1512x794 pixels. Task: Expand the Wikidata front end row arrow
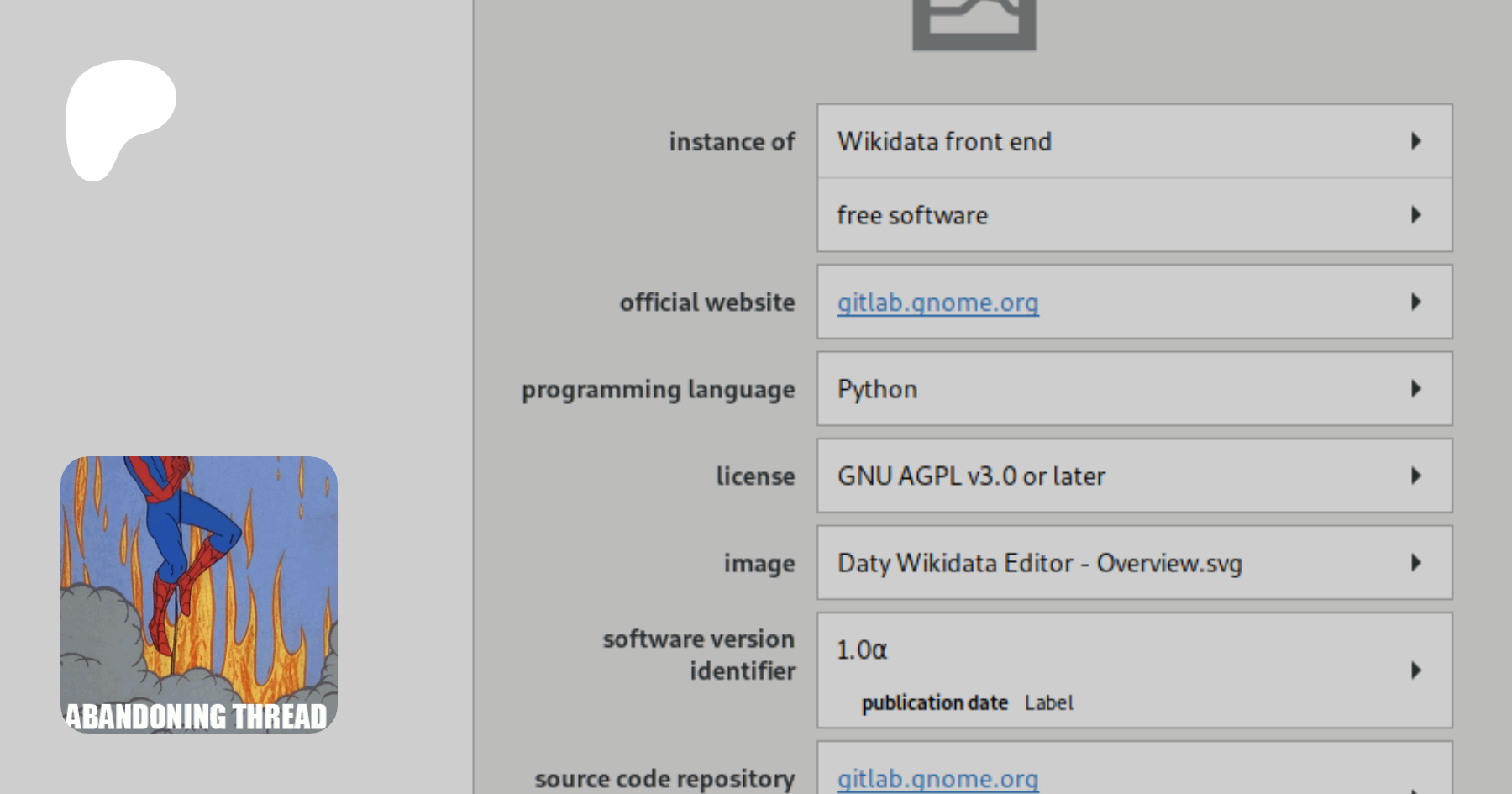pos(1415,141)
